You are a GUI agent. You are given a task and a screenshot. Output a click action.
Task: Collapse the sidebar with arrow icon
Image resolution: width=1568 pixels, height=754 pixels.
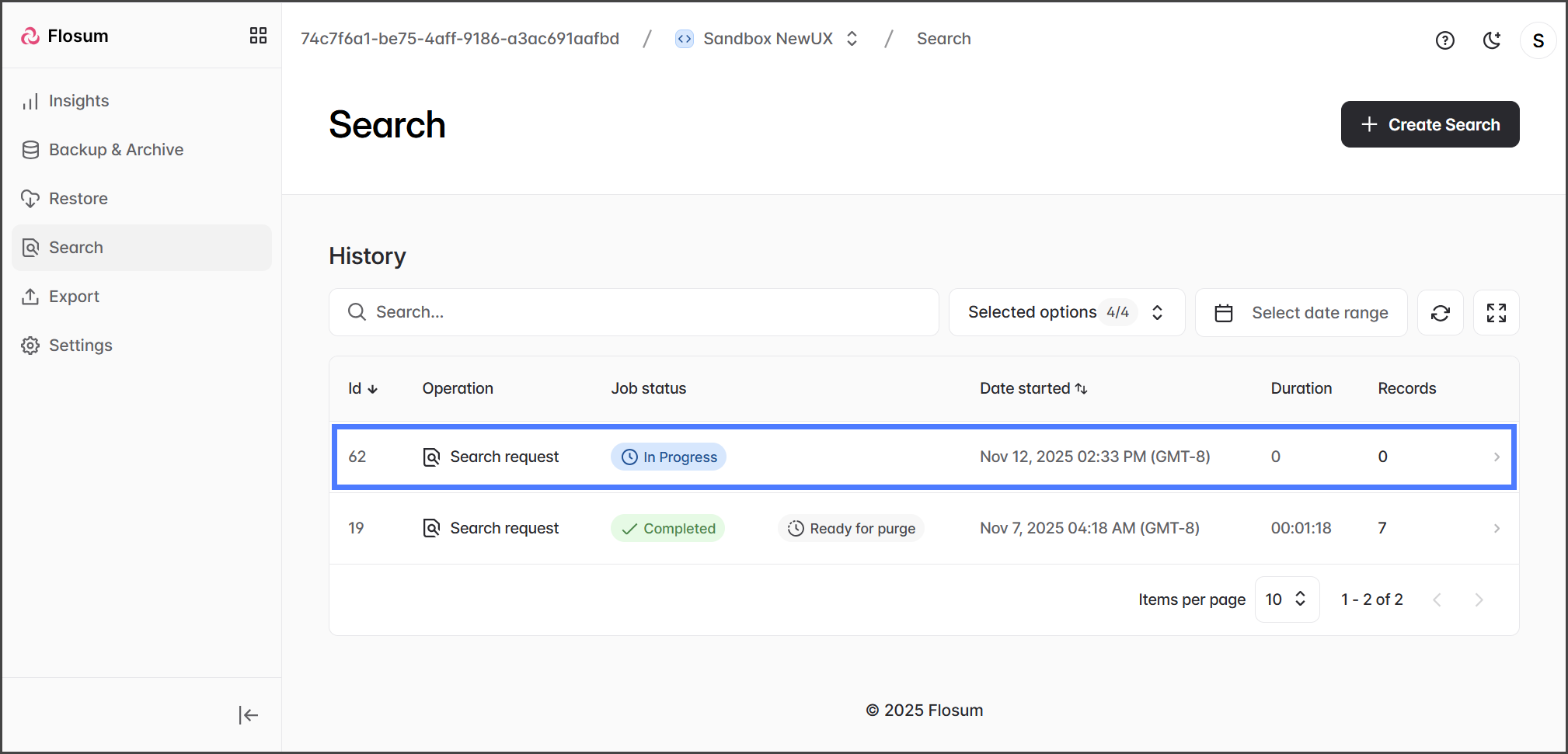click(x=248, y=715)
